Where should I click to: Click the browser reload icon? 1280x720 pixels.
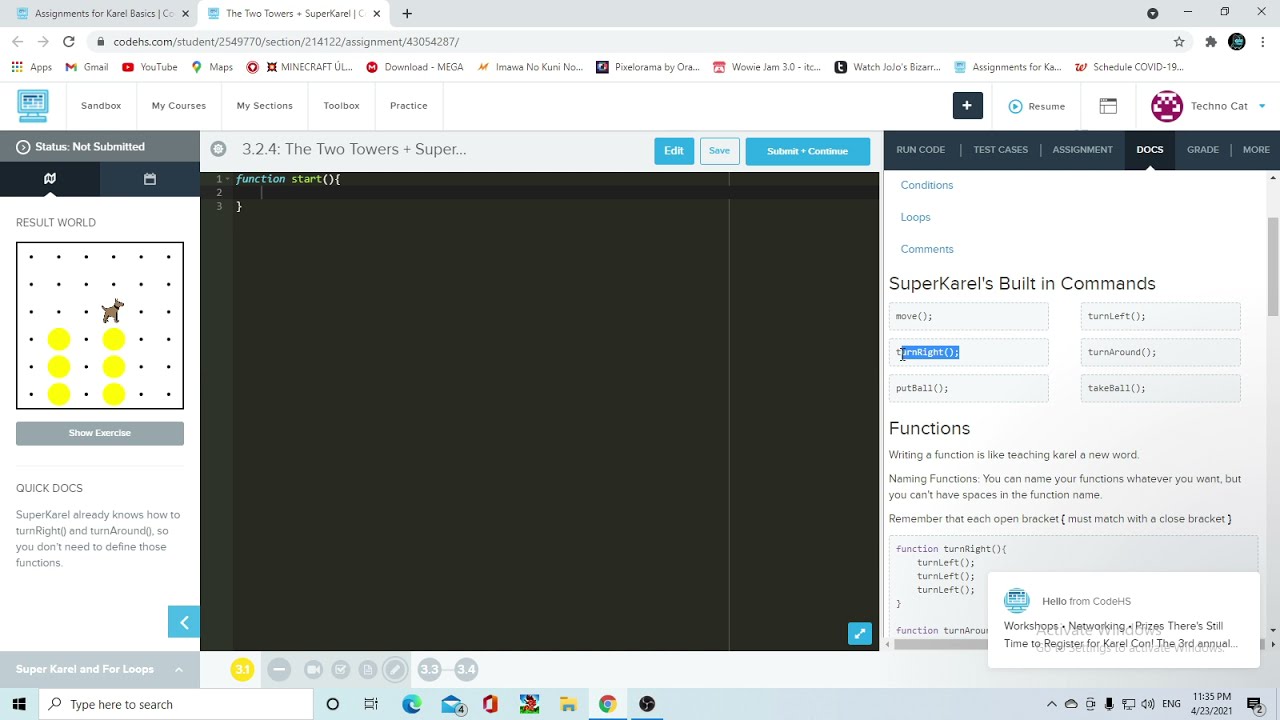69,41
